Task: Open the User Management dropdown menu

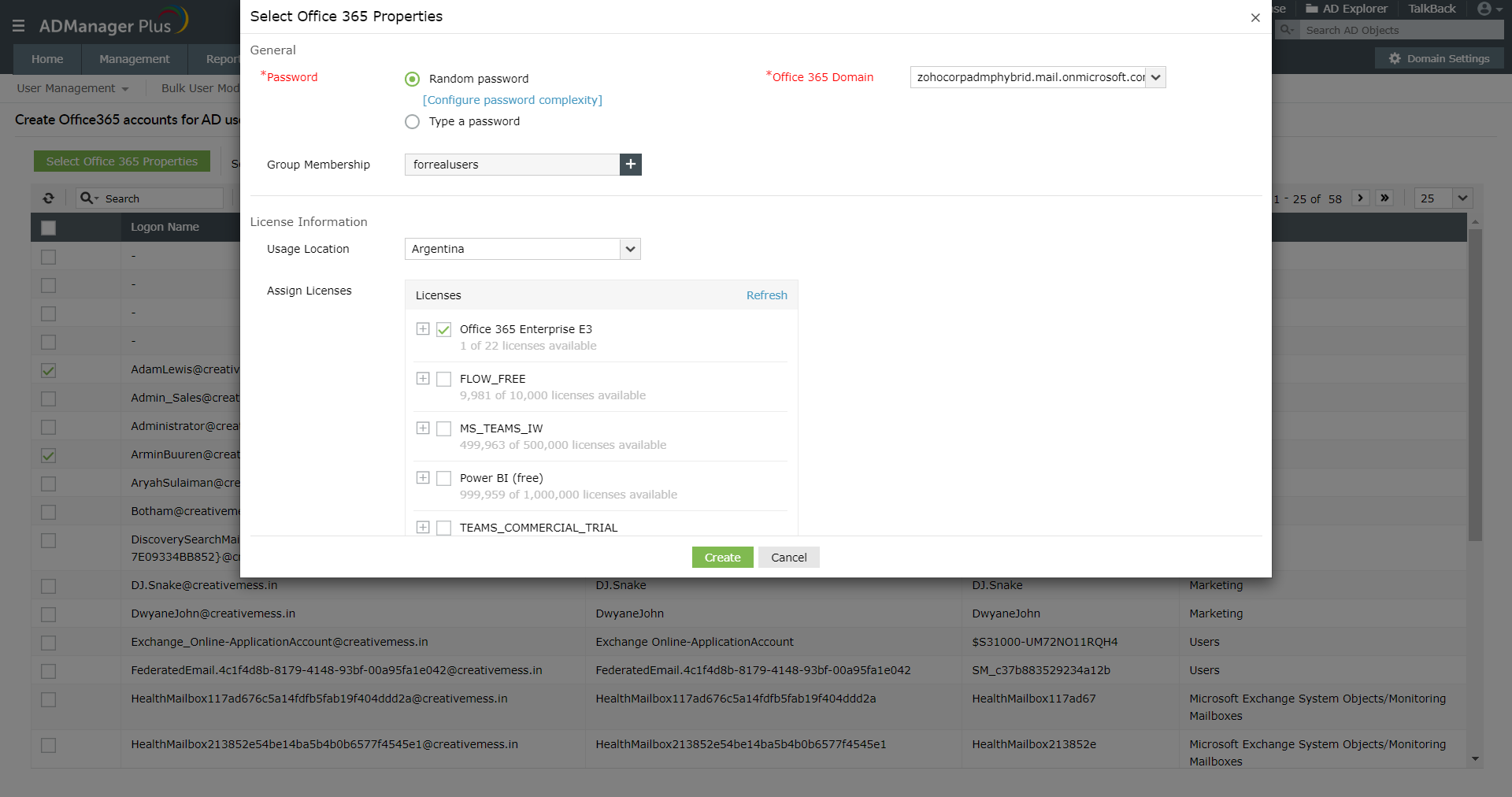Action: click(x=72, y=88)
